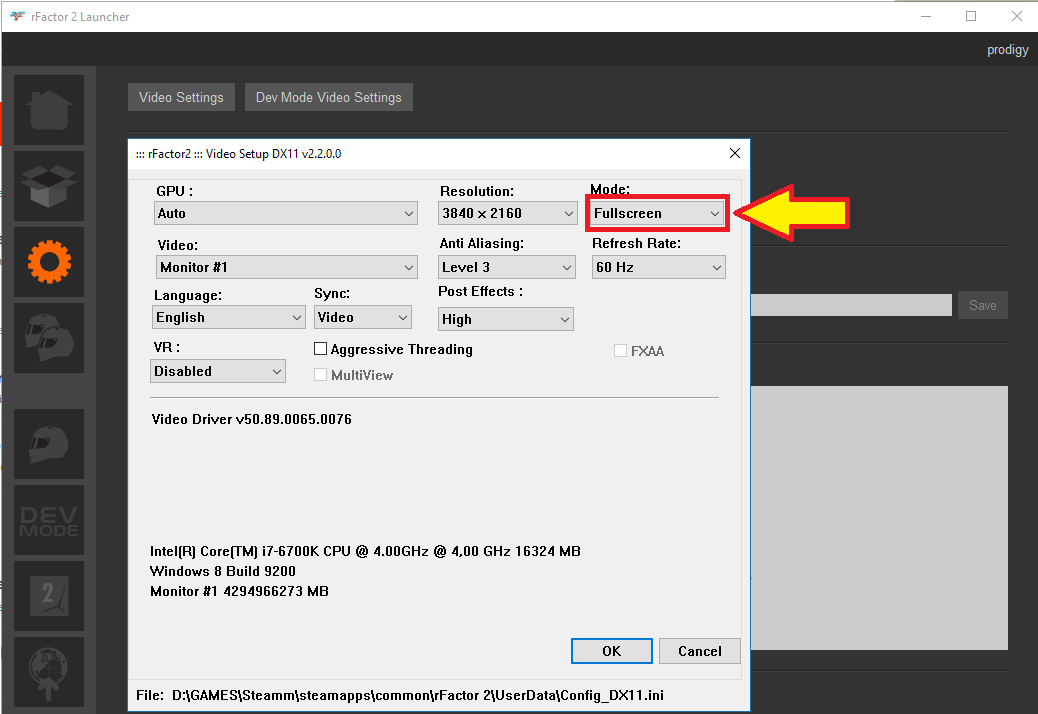Open the Mode dropdown set to Fullscreen
This screenshot has width=1038, height=714.
(x=657, y=213)
